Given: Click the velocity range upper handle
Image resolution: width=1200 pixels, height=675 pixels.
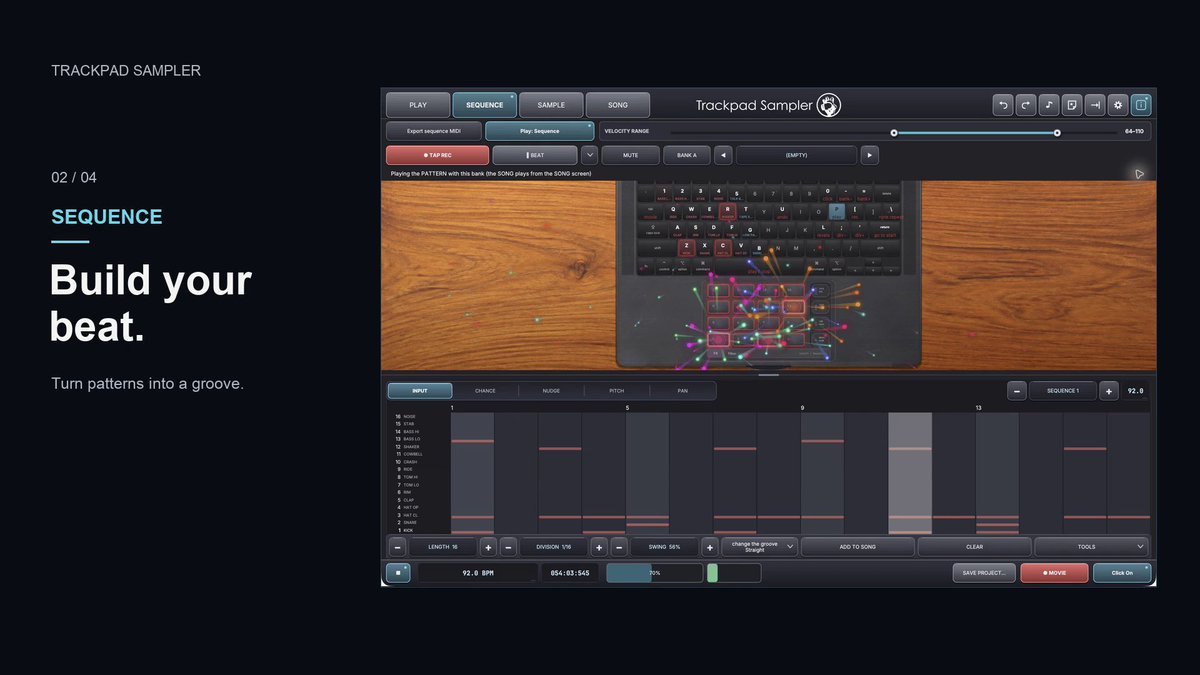Looking at the screenshot, I should (1057, 132).
